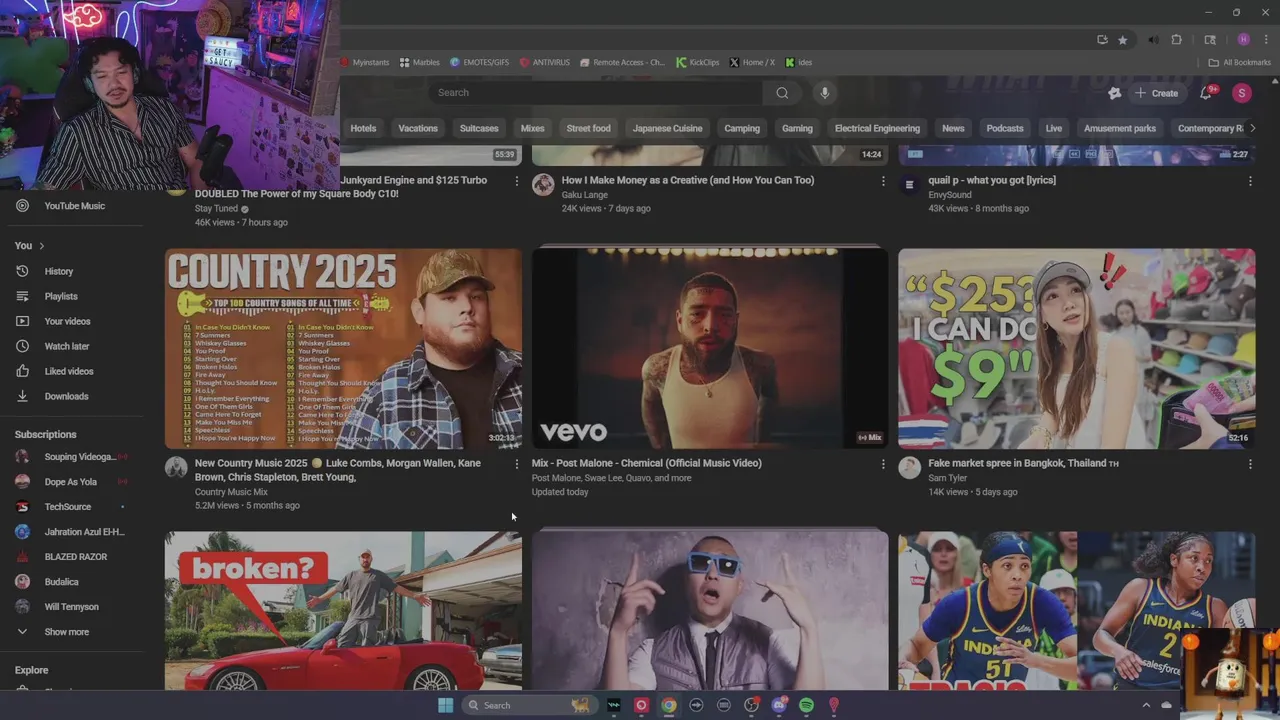Switch to Chrome in the taskbar
Viewport: 1280px width, 720px height.
point(668,705)
